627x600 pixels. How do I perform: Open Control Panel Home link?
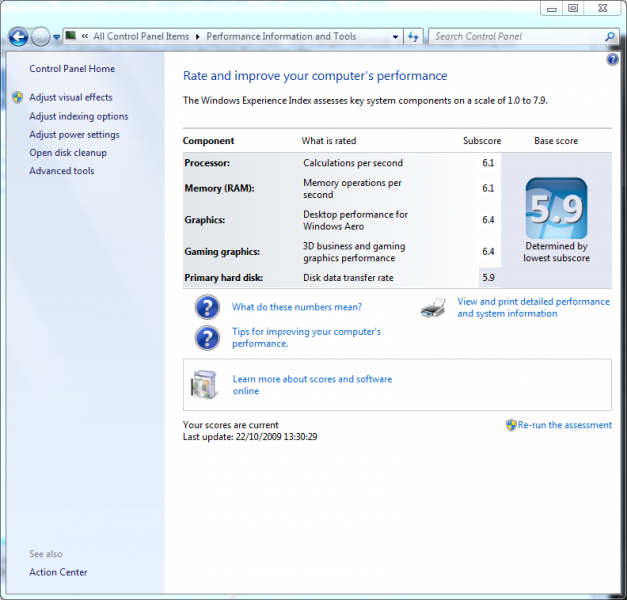pos(72,69)
